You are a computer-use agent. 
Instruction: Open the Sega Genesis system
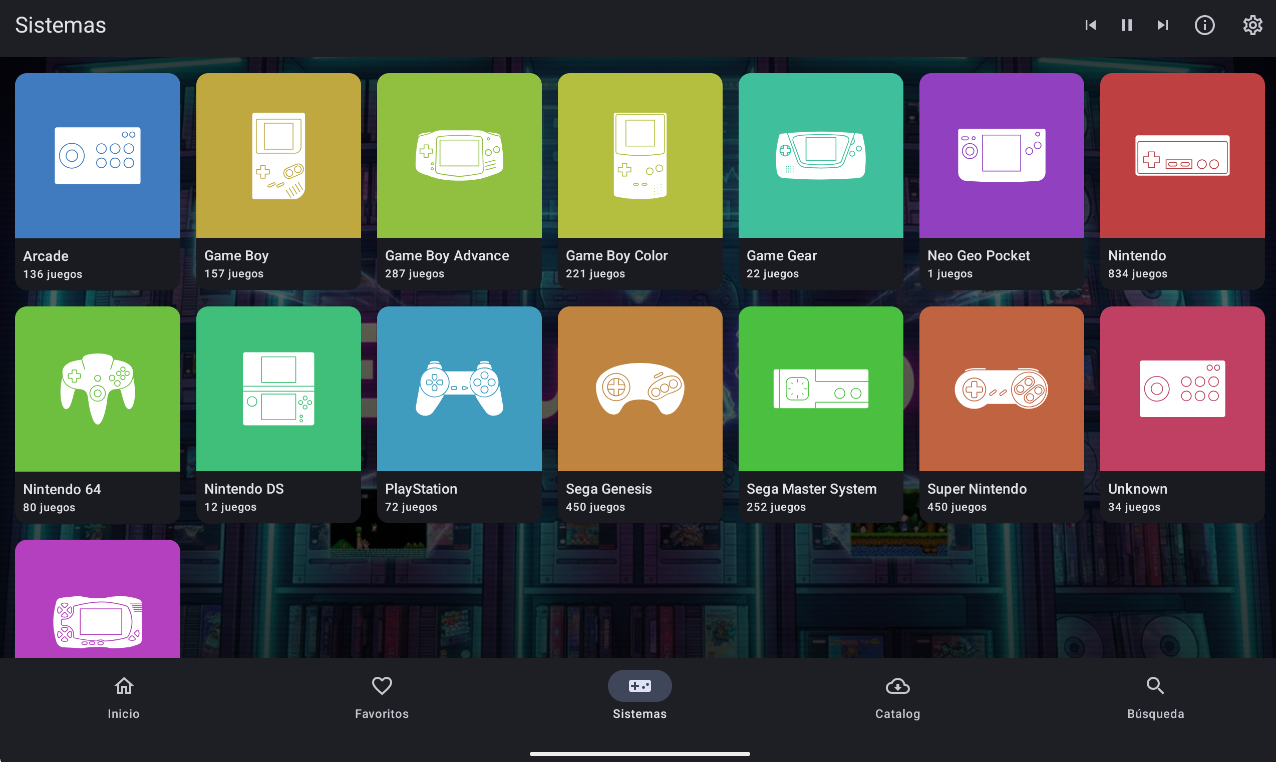(x=640, y=390)
